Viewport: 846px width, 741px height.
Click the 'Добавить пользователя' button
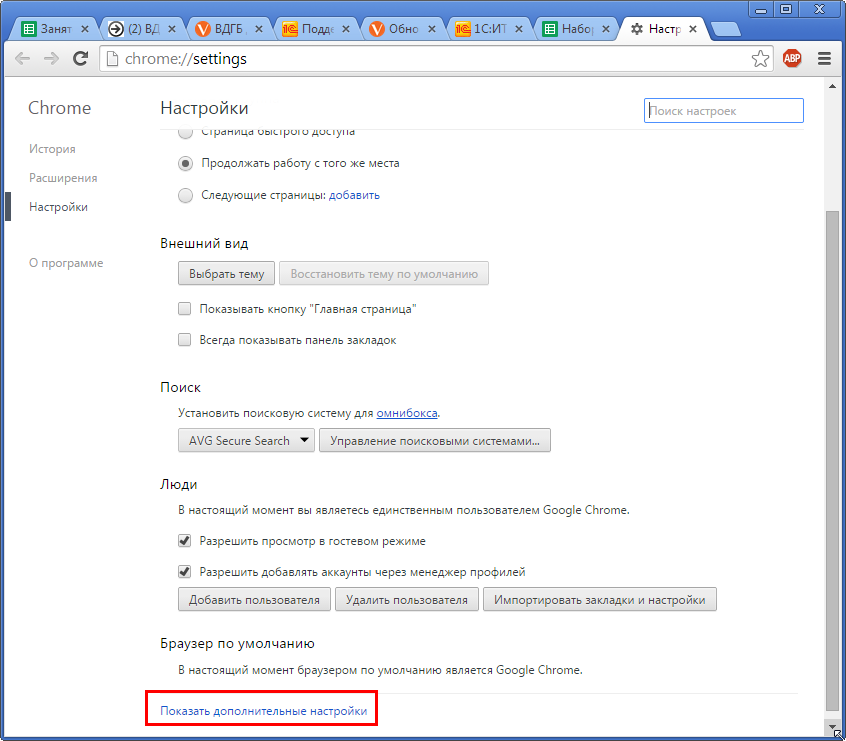[x=254, y=600]
